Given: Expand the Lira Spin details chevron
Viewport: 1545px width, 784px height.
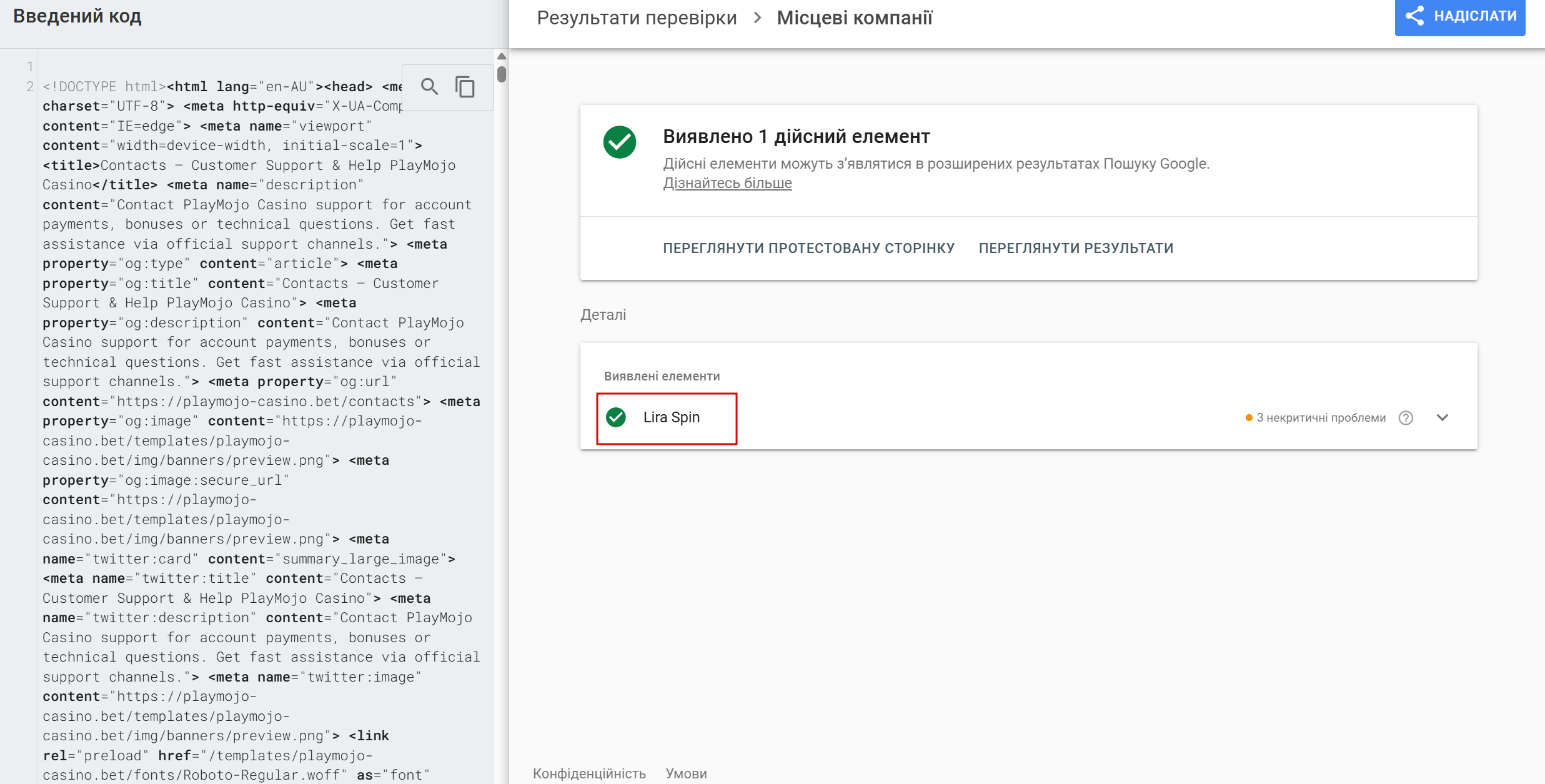Looking at the screenshot, I should tap(1442, 417).
